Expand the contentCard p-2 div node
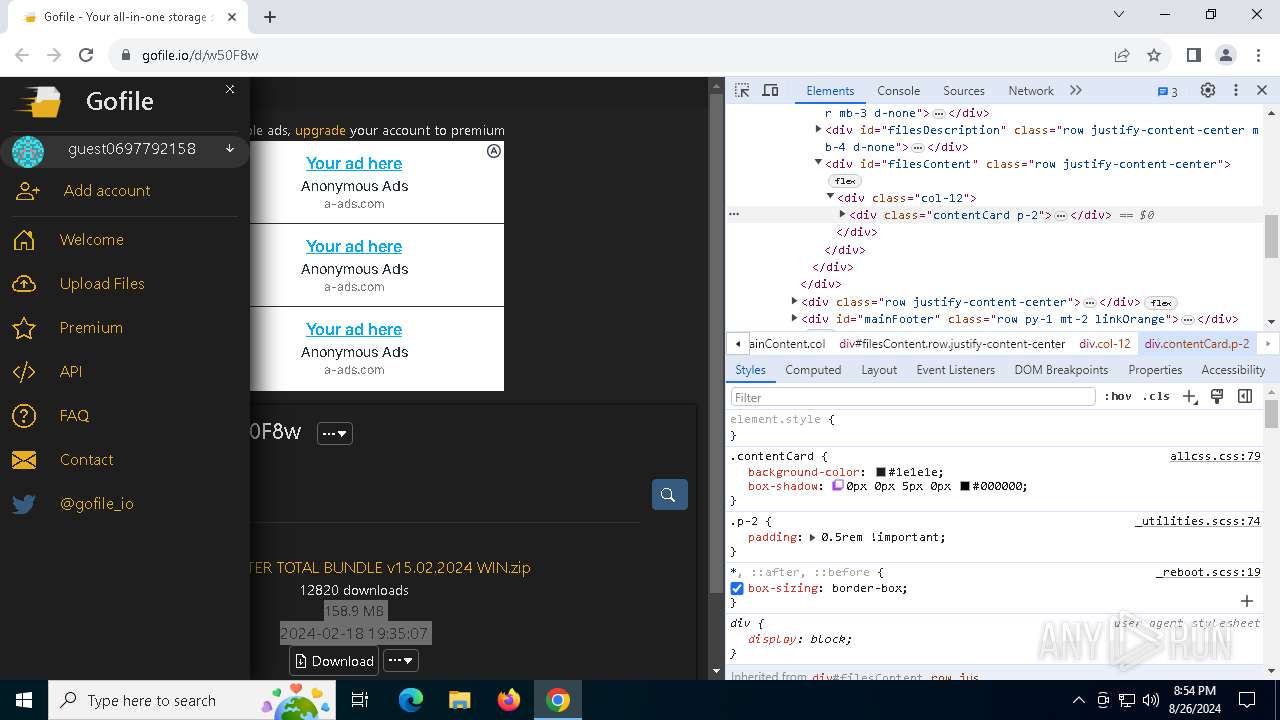 [842, 214]
